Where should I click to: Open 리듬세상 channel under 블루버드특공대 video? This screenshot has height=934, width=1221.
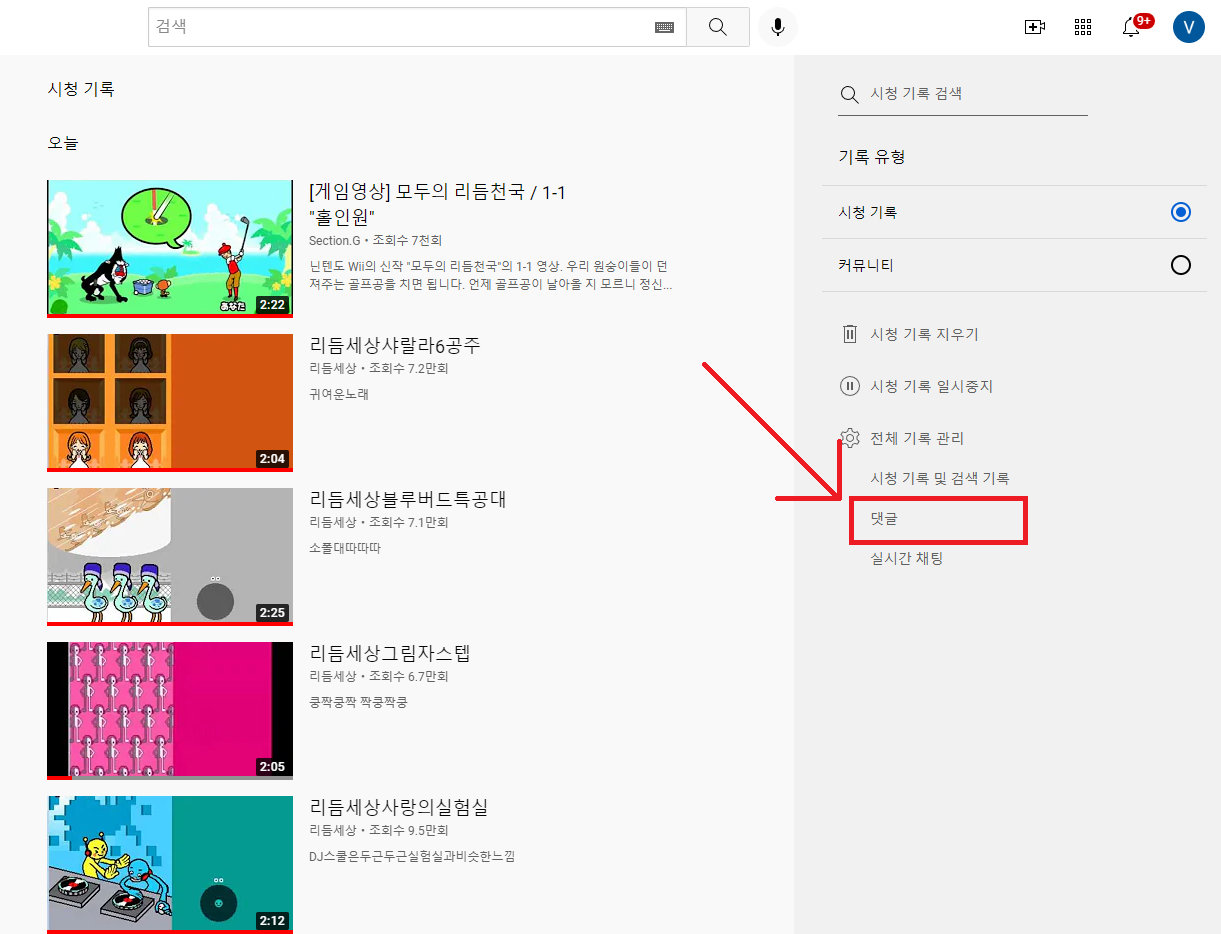[332, 522]
